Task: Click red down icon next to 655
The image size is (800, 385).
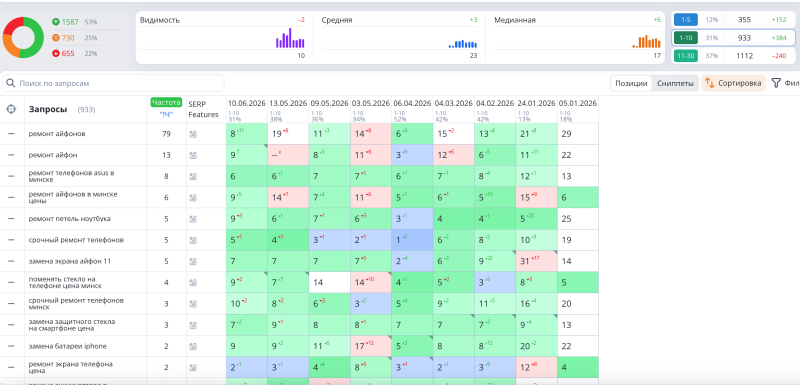Action: coord(56,54)
